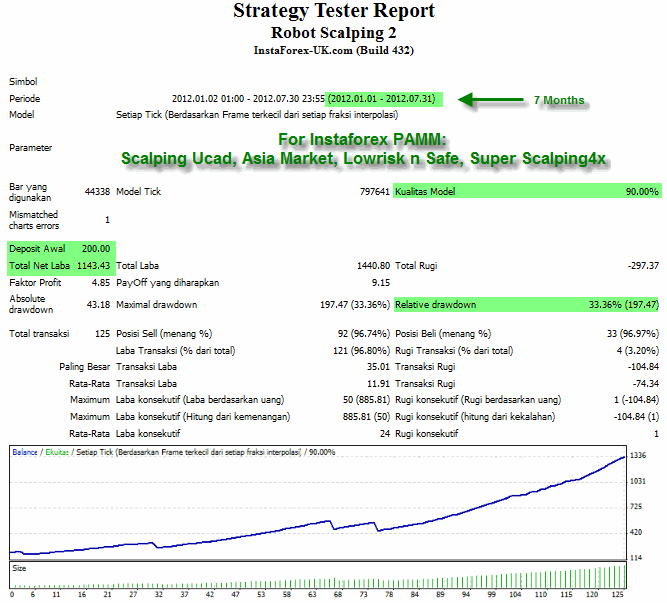Click 'InstaForex-UK.com (Build 432)' text
667x603 pixels.
point(334,51)
